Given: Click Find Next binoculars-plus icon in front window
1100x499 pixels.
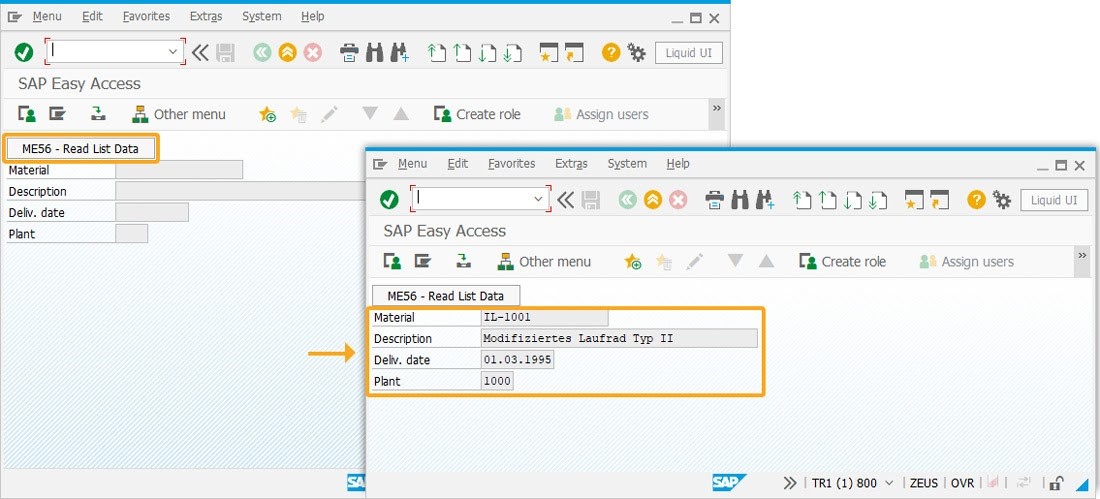Looking at the screenshot, I should (765, 200).
